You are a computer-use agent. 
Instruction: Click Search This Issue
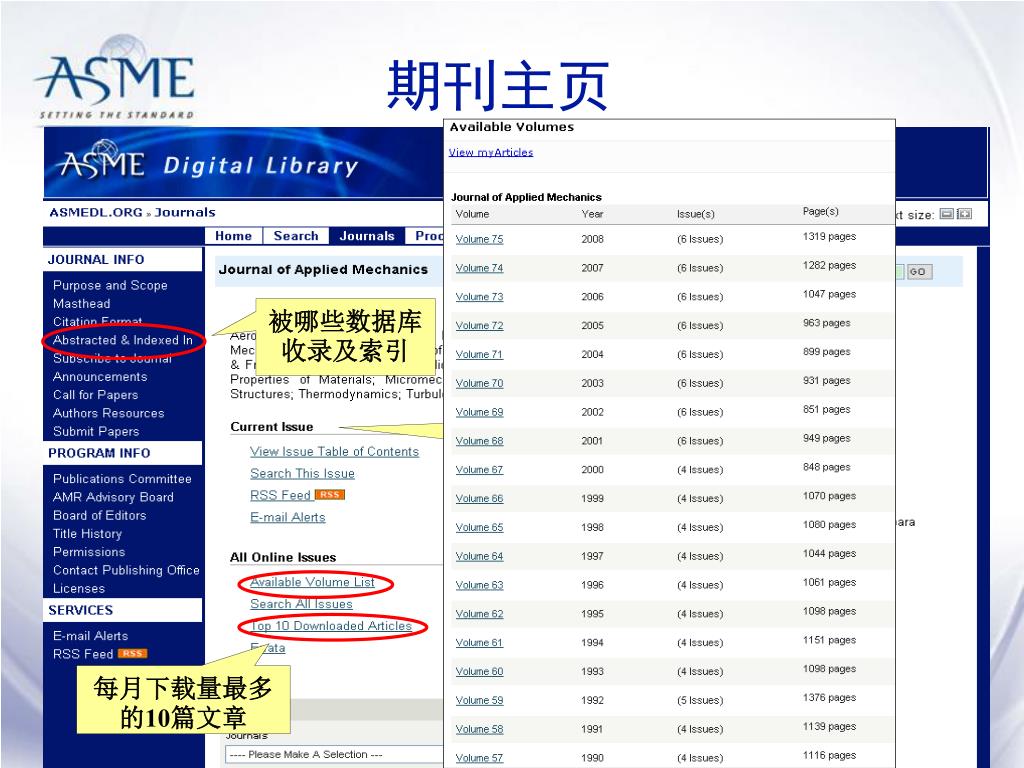coord(302,473)
